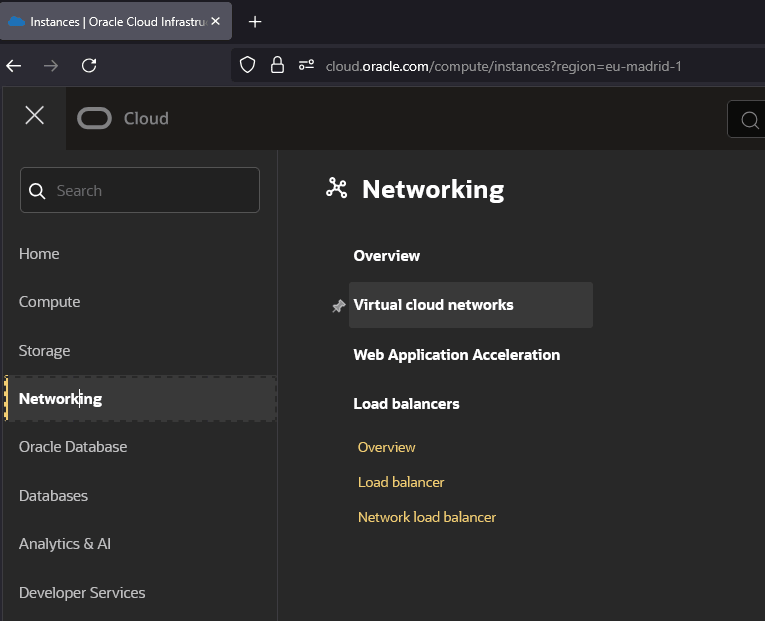This screenshot has height=621, width=765.
Task: Open the Oracle Database menu category
Action: pos(73,447)
